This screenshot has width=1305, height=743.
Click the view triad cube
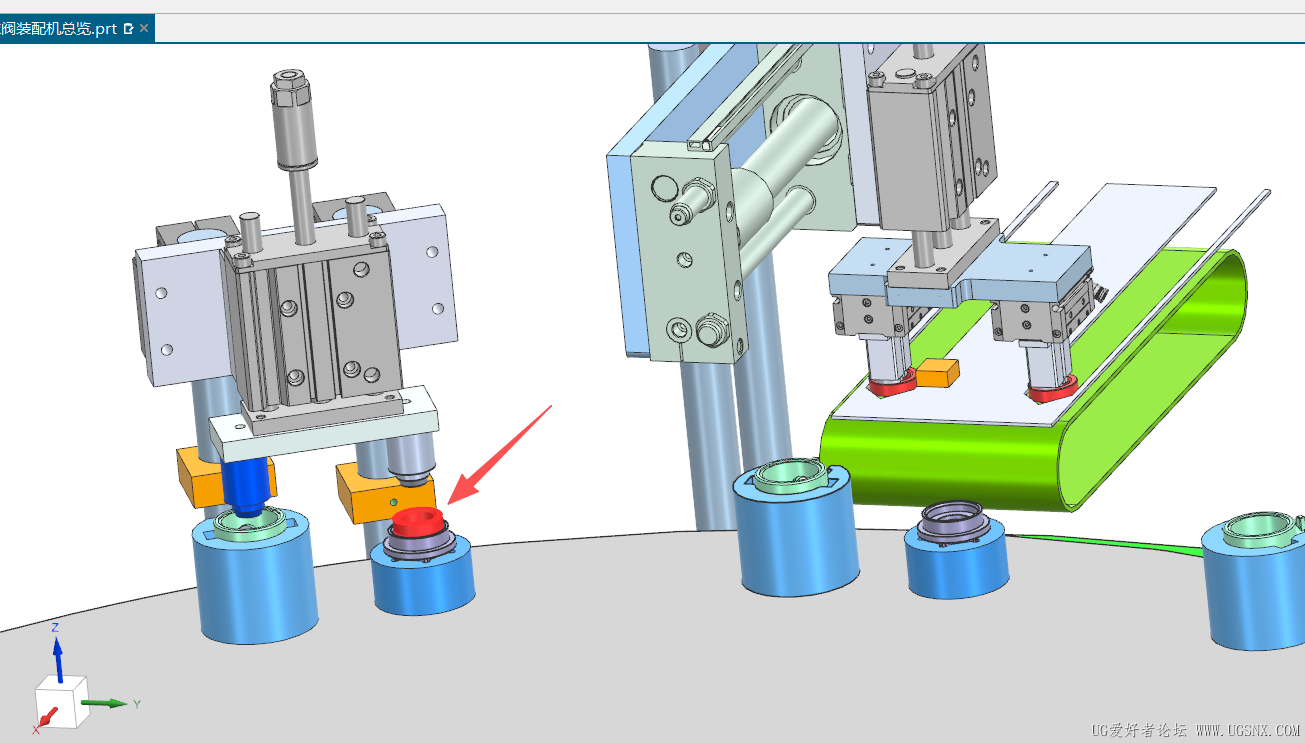[61, 700]
